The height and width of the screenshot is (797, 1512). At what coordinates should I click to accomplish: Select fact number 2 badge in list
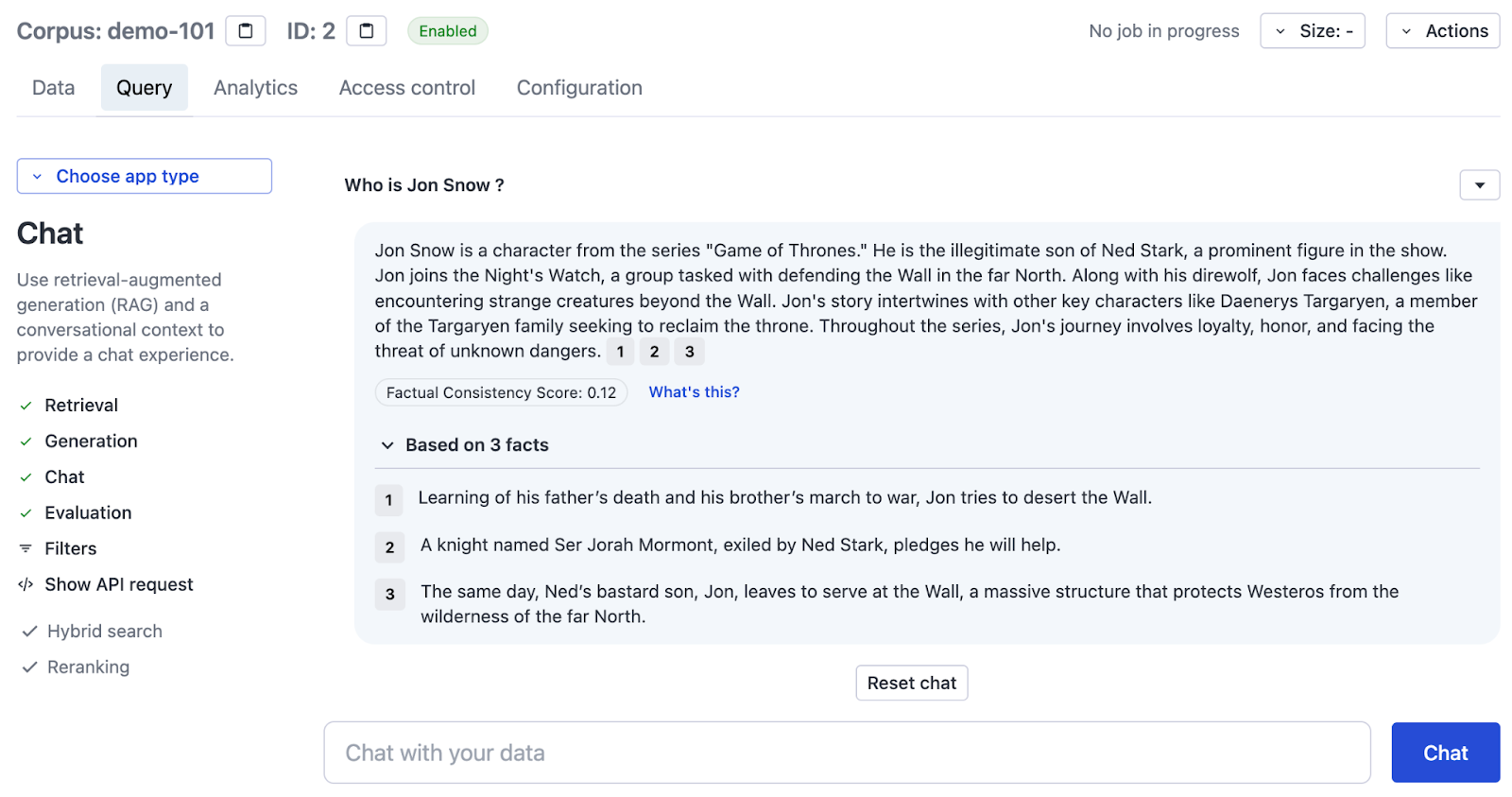[389, 547]
